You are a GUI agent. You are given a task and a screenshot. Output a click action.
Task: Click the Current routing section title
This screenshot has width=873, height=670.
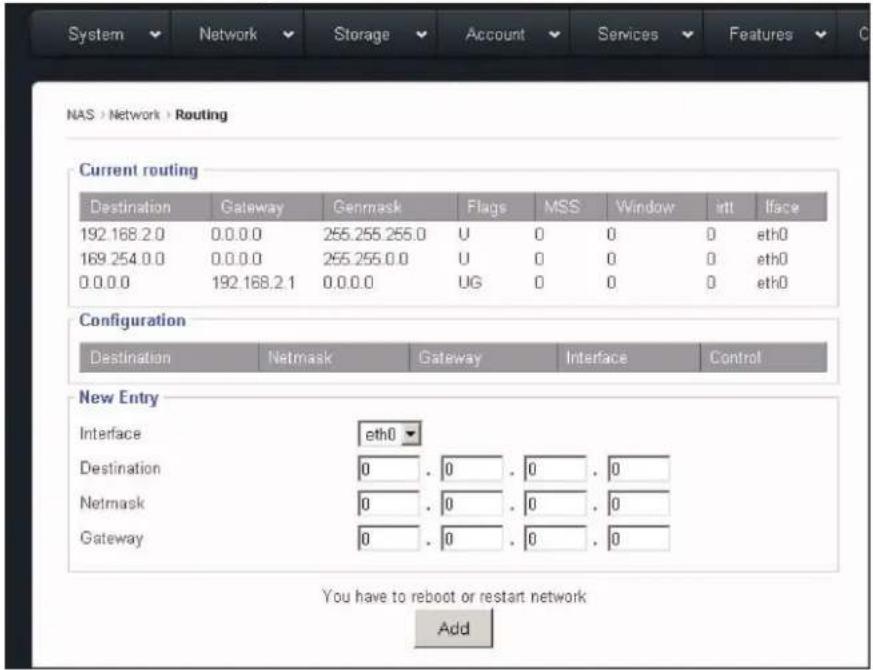pyautogui.click(x=139, y=170)
